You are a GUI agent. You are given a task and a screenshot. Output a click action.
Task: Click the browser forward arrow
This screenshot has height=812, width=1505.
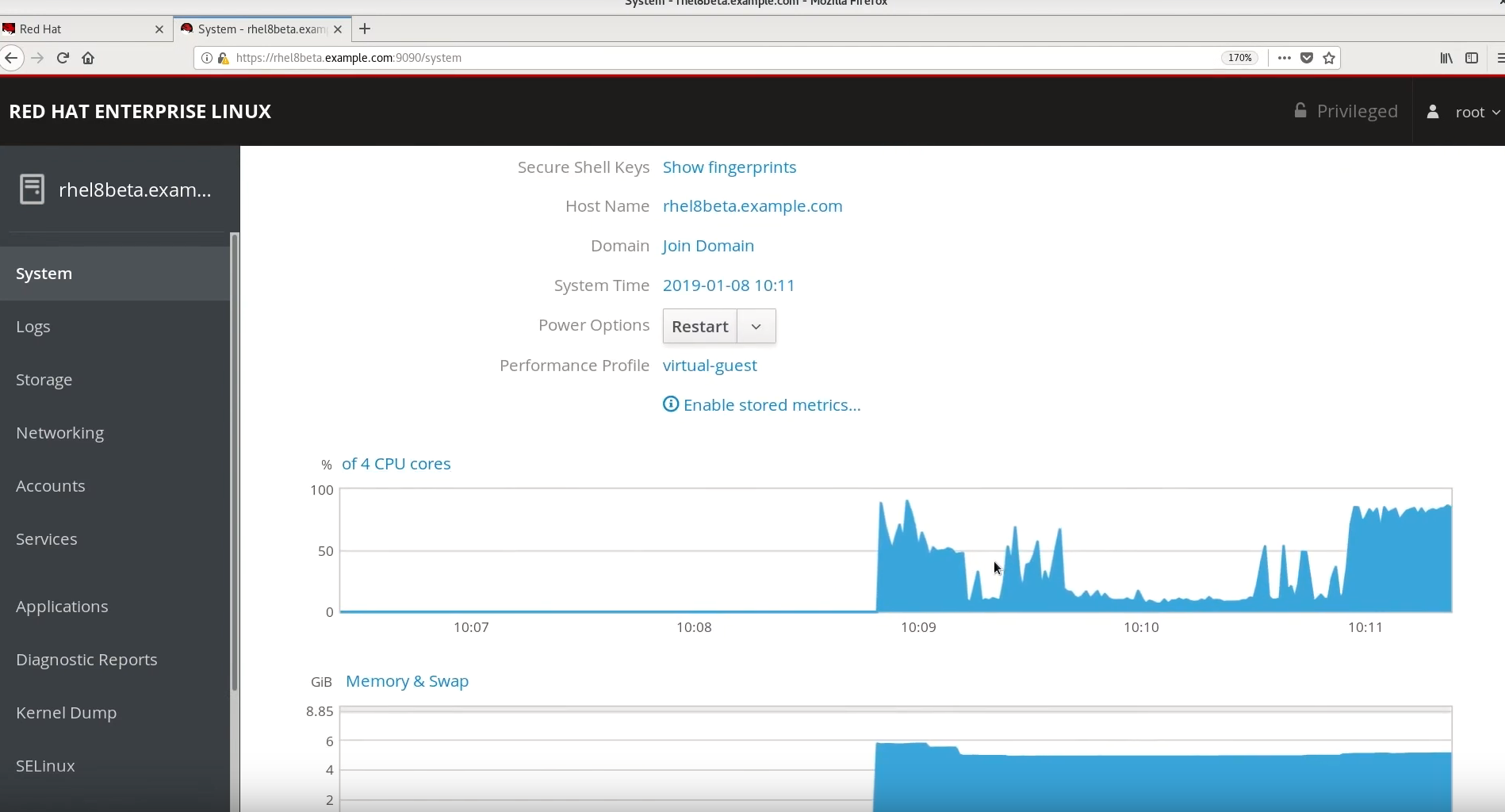(37, 58)
